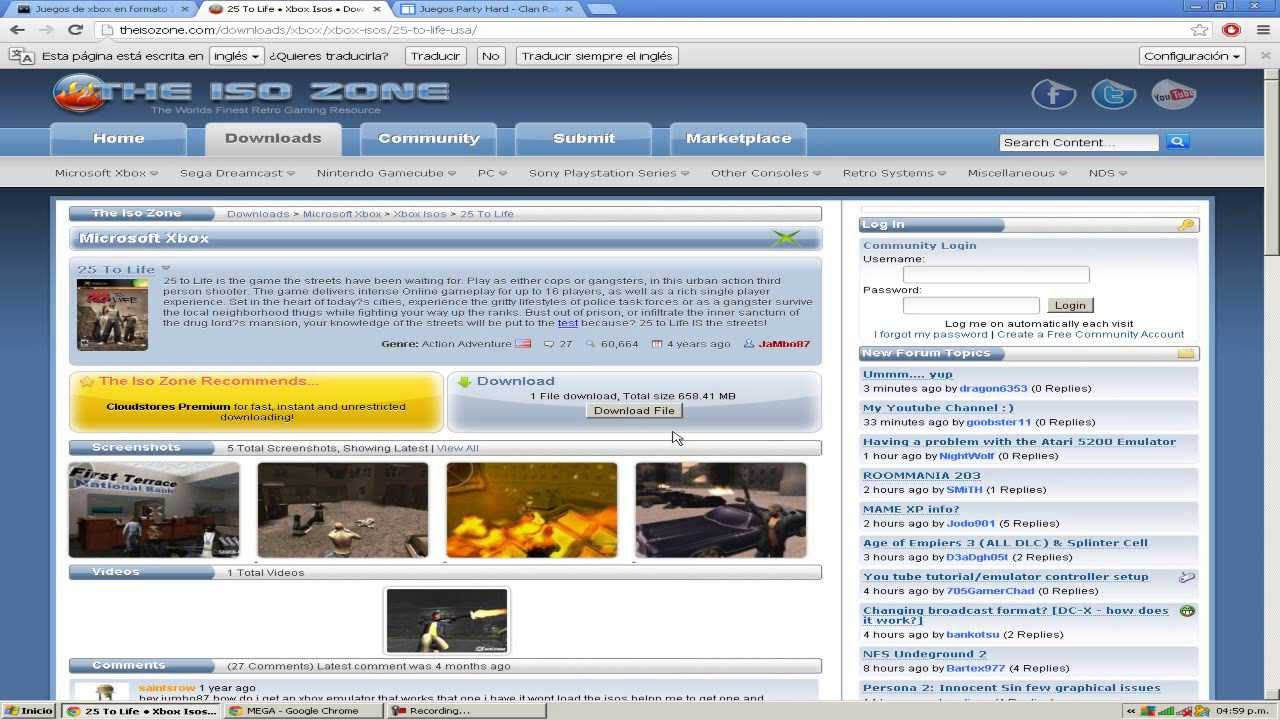Open The Iso Zone YouTube icon
1280x720 pixels.
(x=1173, y=95)
